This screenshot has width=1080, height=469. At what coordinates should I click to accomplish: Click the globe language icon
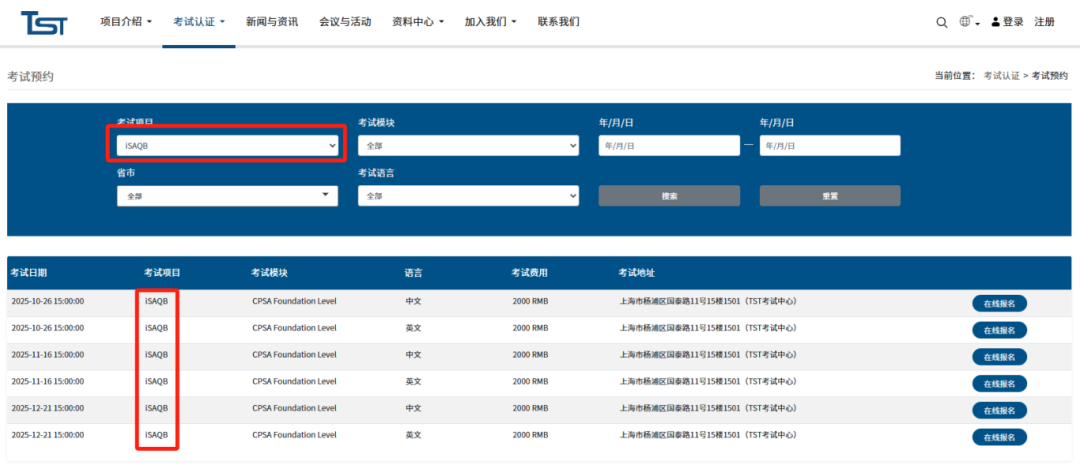(x=966, y=22)
